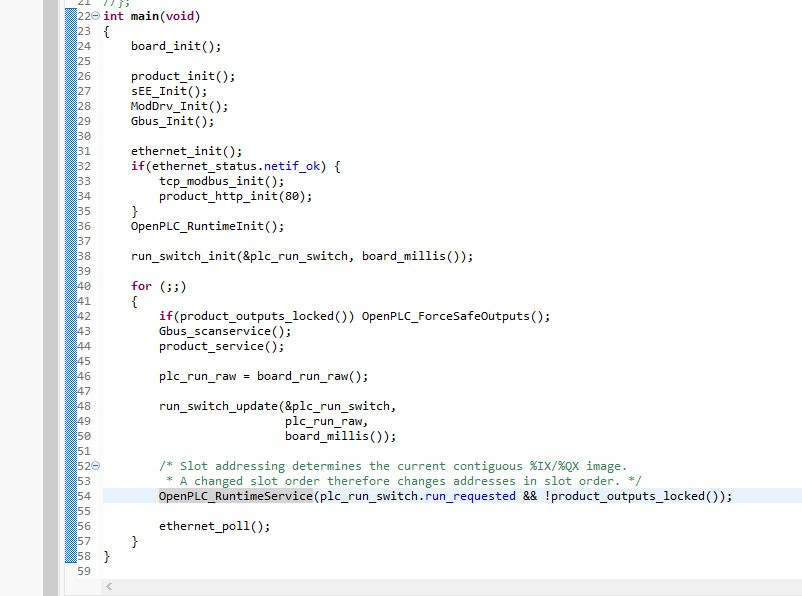Click the closing brace on line 58
The width and height of the screenshot is (802, 596).
(106, 556)
